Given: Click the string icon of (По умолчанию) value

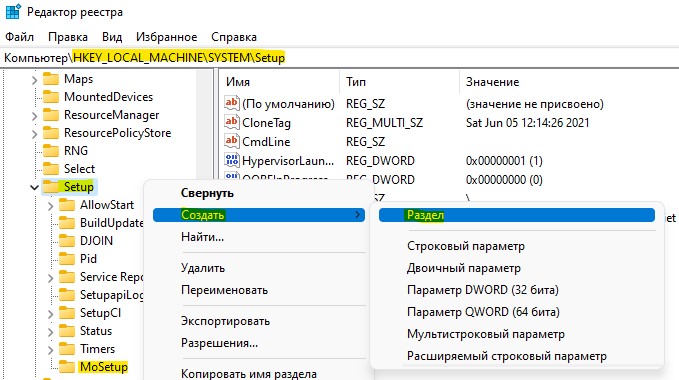Looking at the screenshot, I should (x=232, y=103).
